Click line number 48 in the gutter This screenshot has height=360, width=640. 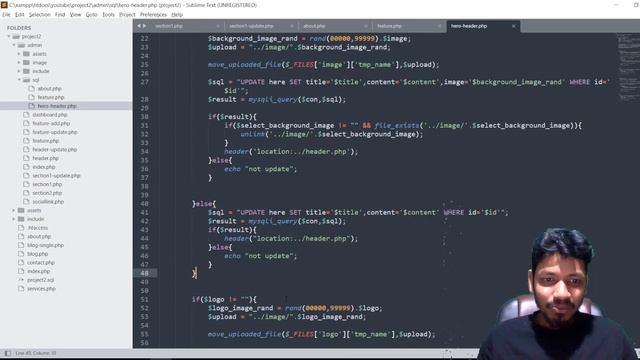click(x=144, y=273)
